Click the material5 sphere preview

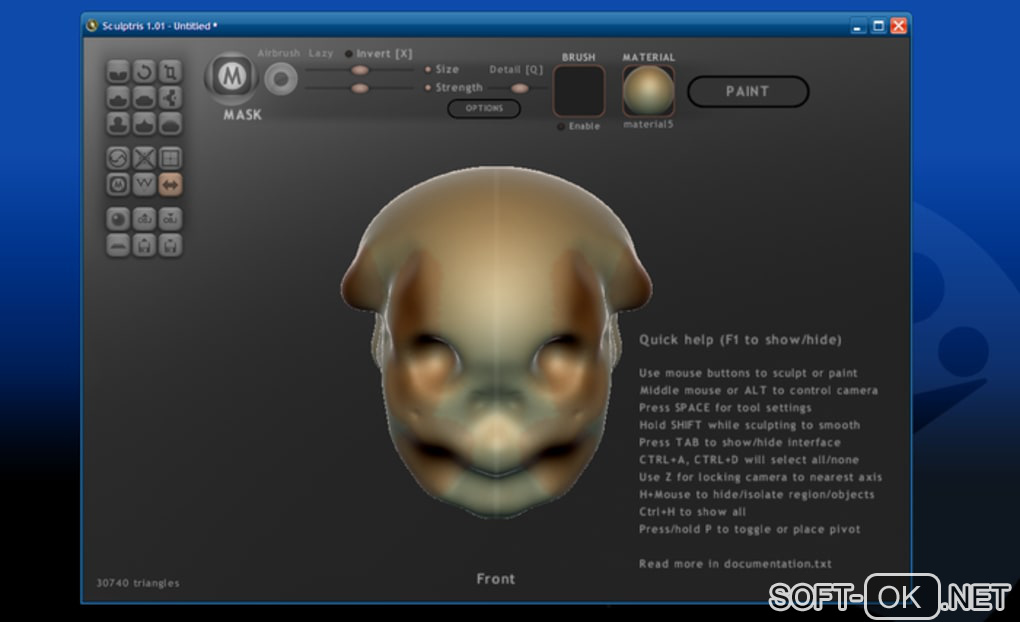pyautogui.click(x=649, y=91)
